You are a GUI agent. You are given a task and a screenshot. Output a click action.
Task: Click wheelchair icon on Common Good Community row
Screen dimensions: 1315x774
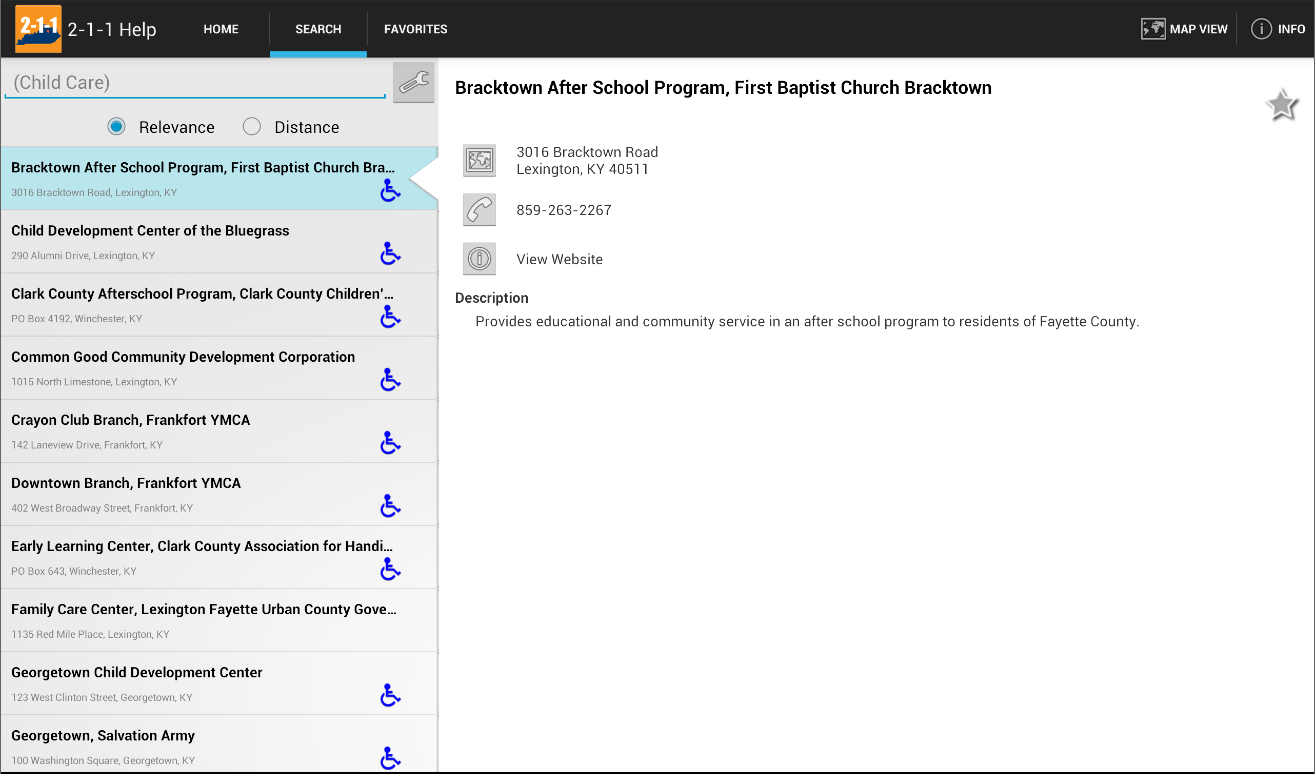[x=390, y=380]
